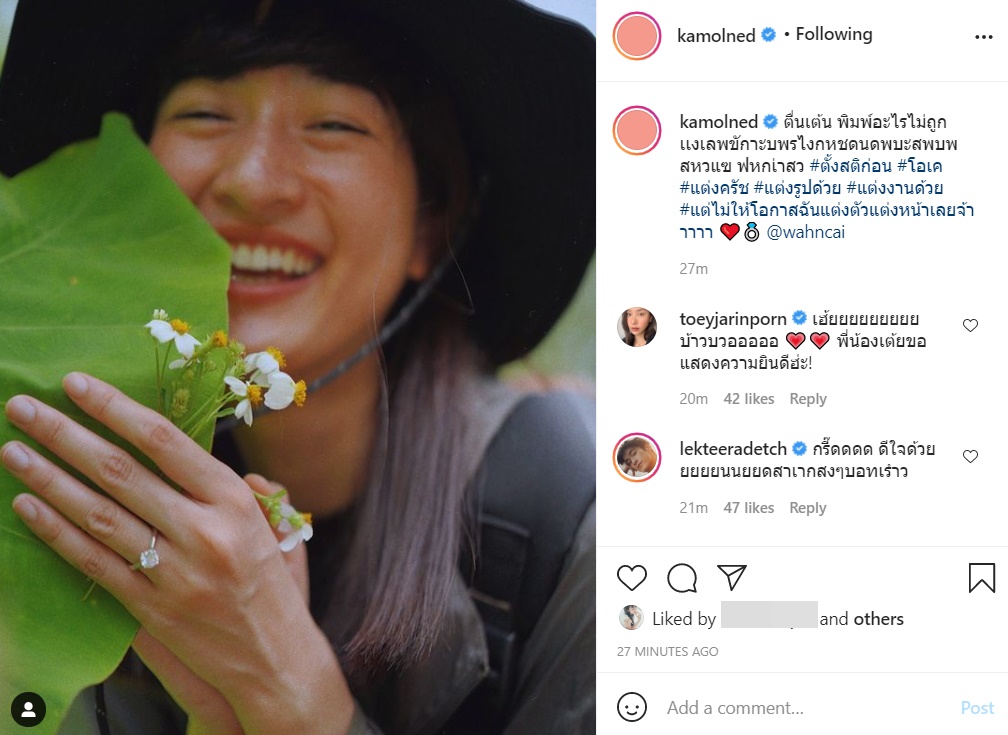This screenshot has width=1008, height=735.
Task: Open the @wahncai mention link
Action: (x=807, y=232)
